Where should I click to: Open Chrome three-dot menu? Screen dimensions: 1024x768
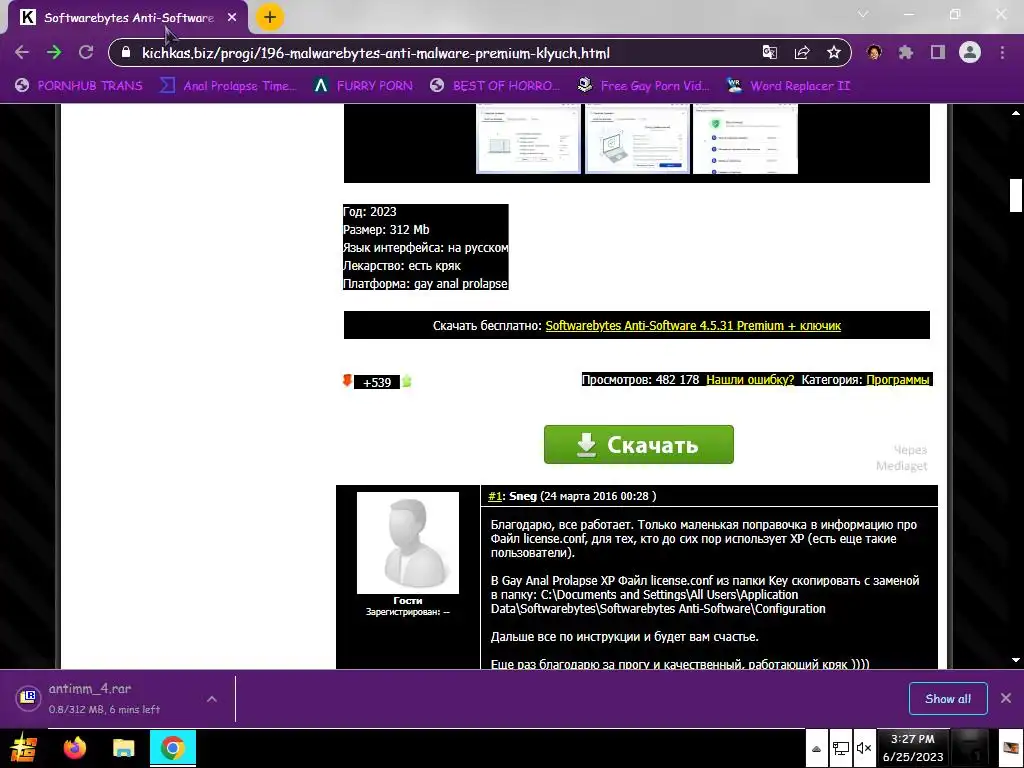coord(1002,52)
